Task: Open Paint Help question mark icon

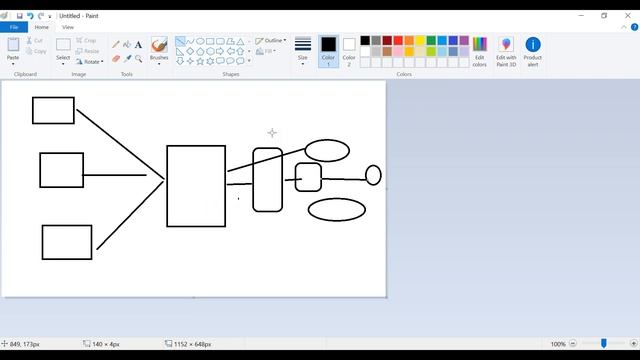Action: (x=634, y=27)
